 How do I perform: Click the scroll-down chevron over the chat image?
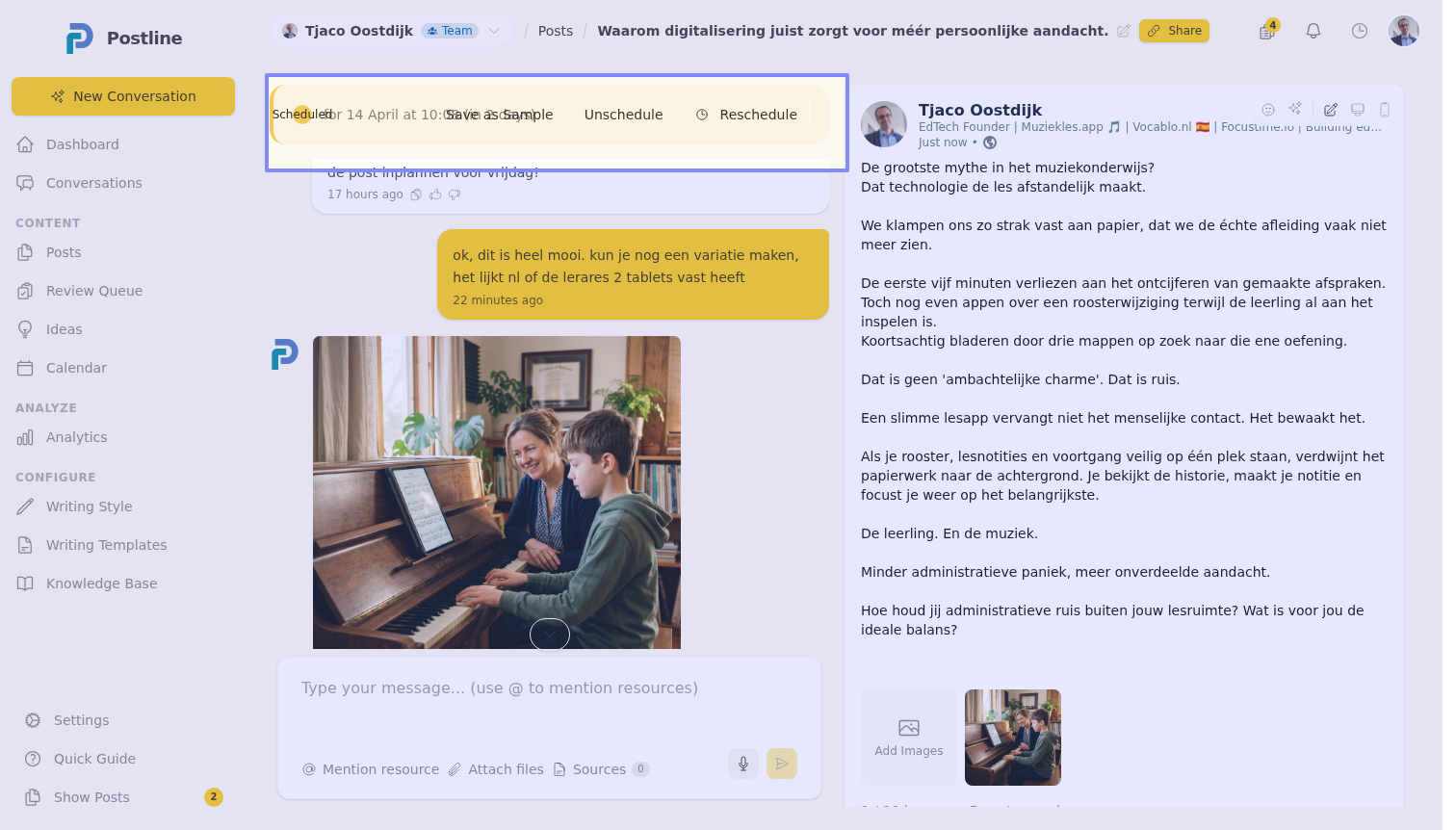point(550,635)
